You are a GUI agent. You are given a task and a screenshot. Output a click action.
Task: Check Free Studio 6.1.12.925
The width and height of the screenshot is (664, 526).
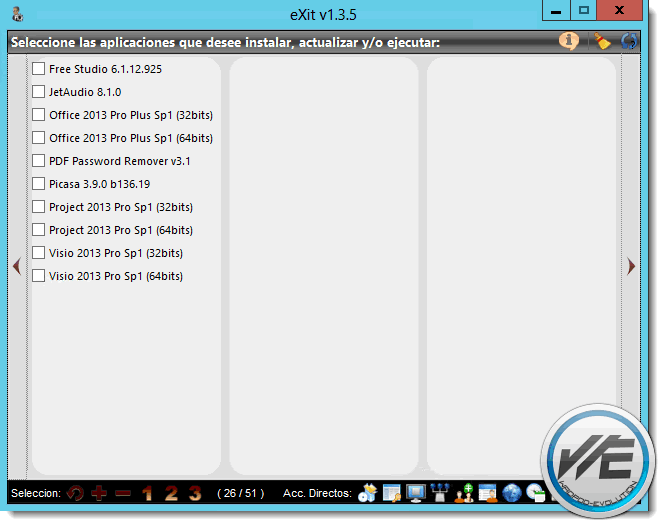[x=39, y=69]
